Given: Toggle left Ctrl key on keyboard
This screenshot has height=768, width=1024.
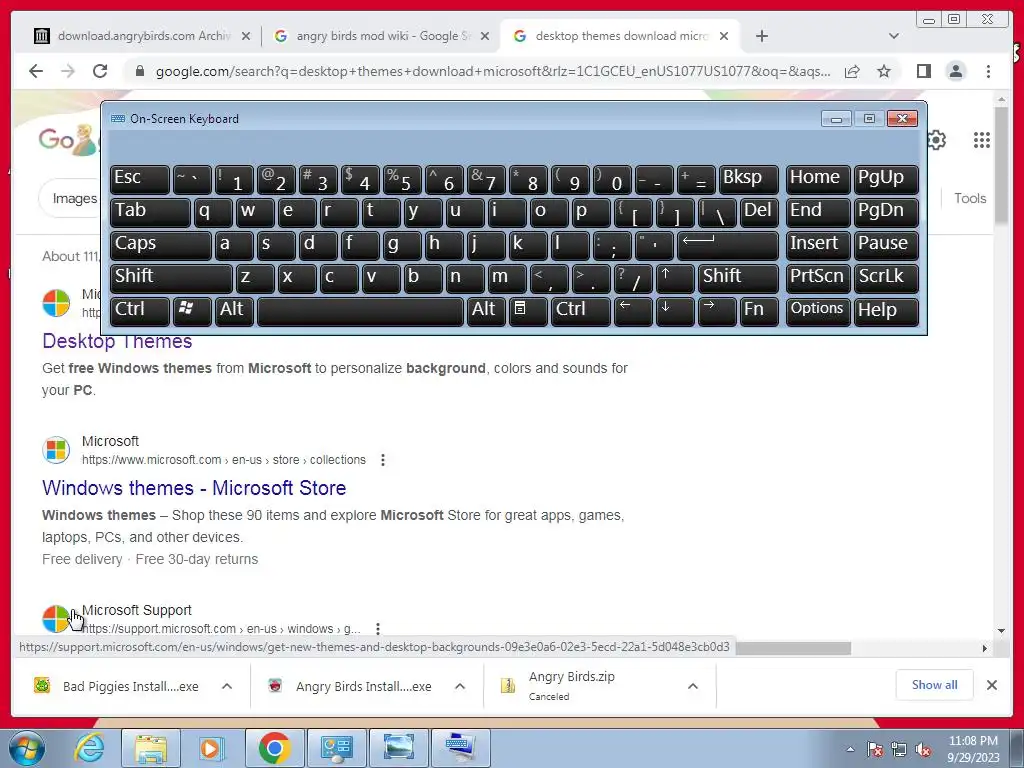Looking at the screenshot, I should click(x=140, y=311).
